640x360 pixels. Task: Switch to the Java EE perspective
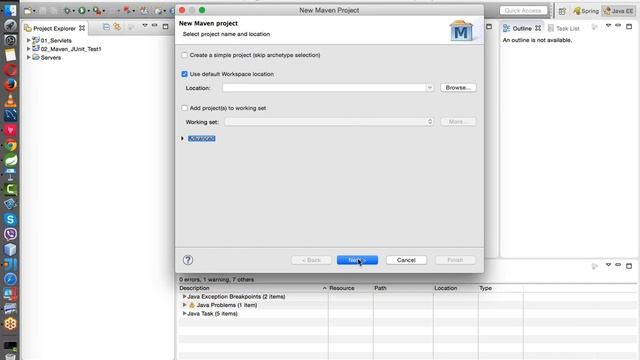[618, 11]
